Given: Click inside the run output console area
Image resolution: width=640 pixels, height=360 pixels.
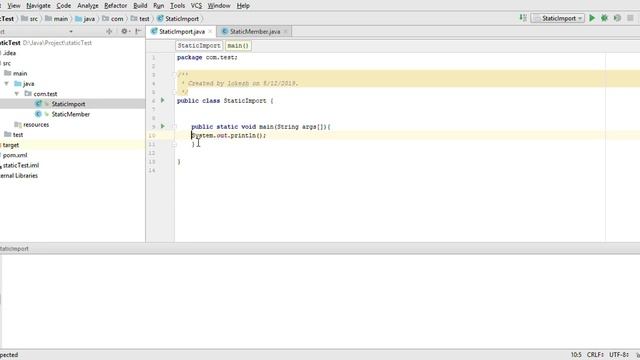Looking at the screenshot, I should [320, 301].
